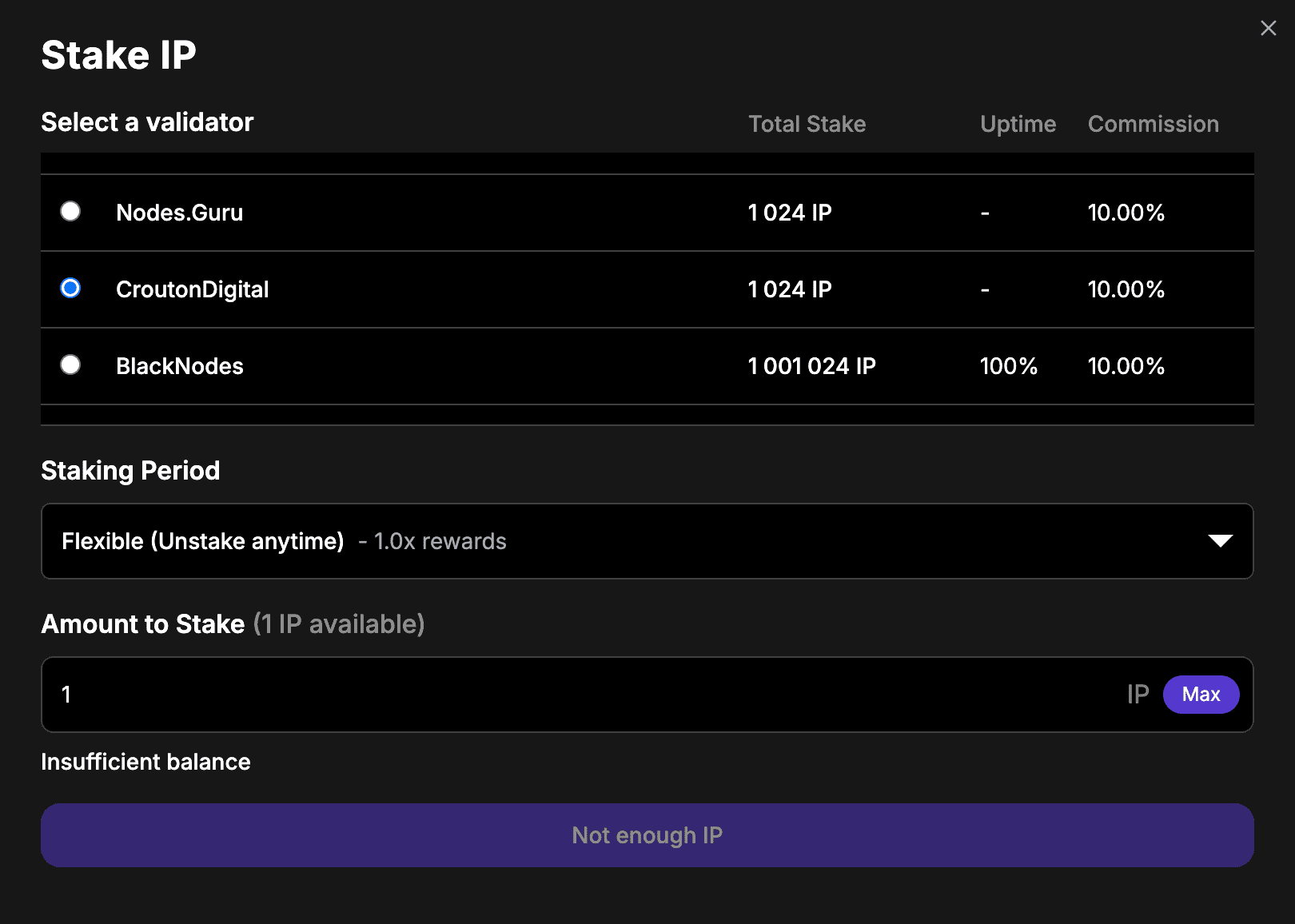Select the CroutonDigital radio button
This screenshot has width=1295, height=924.
click(x=70, y=288)
